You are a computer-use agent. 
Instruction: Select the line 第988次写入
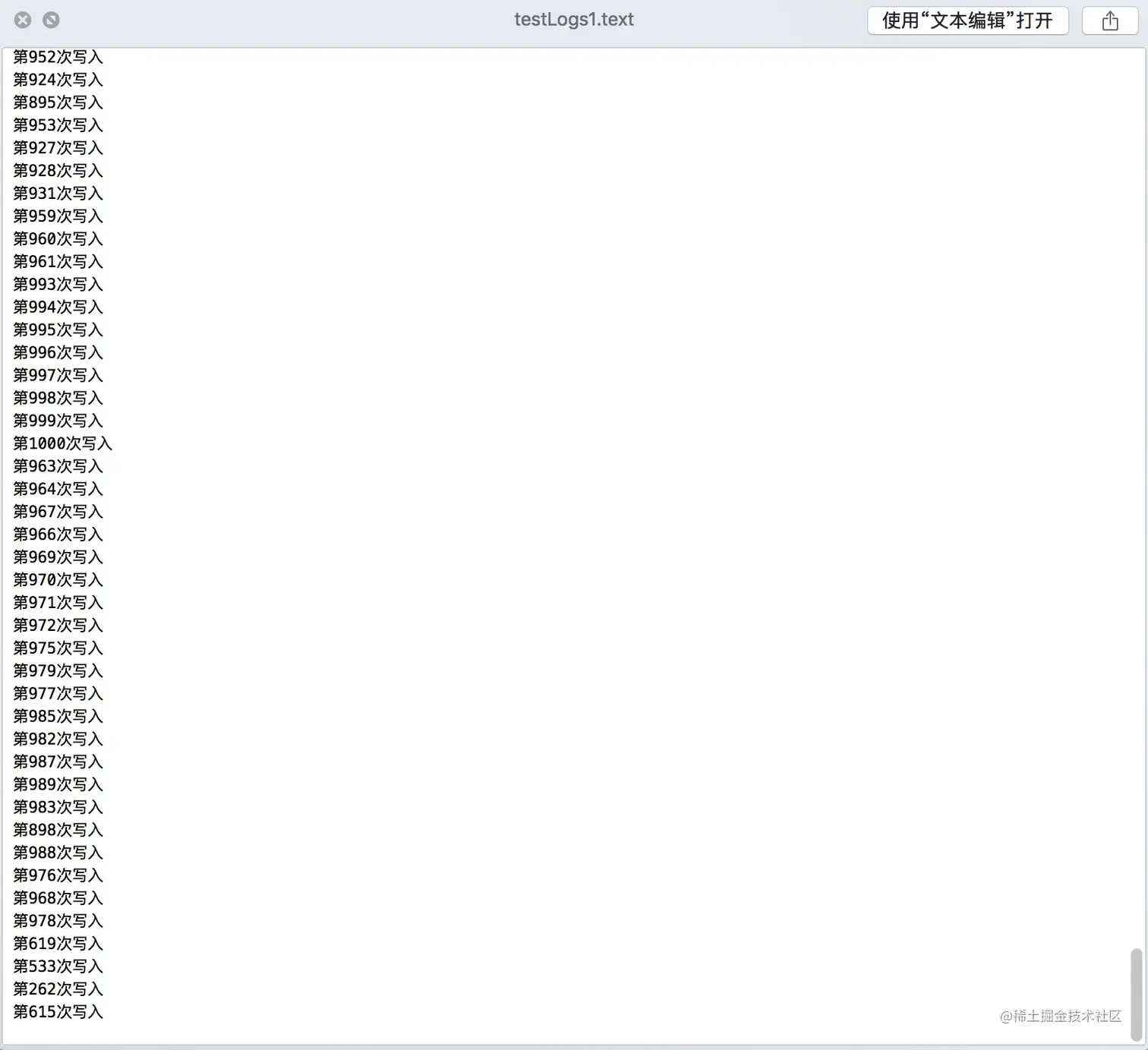click(58, 853)
